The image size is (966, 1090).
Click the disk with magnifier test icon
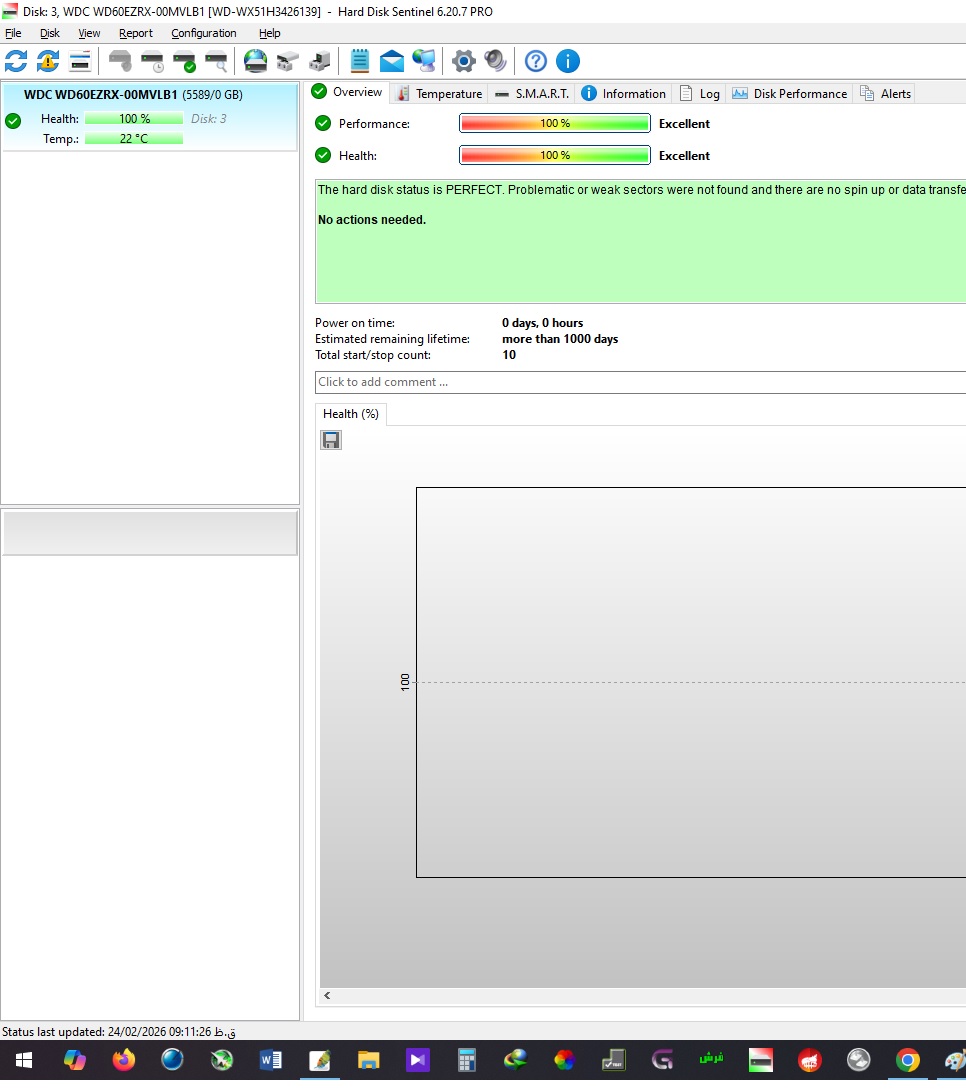[x=216, y=61]
